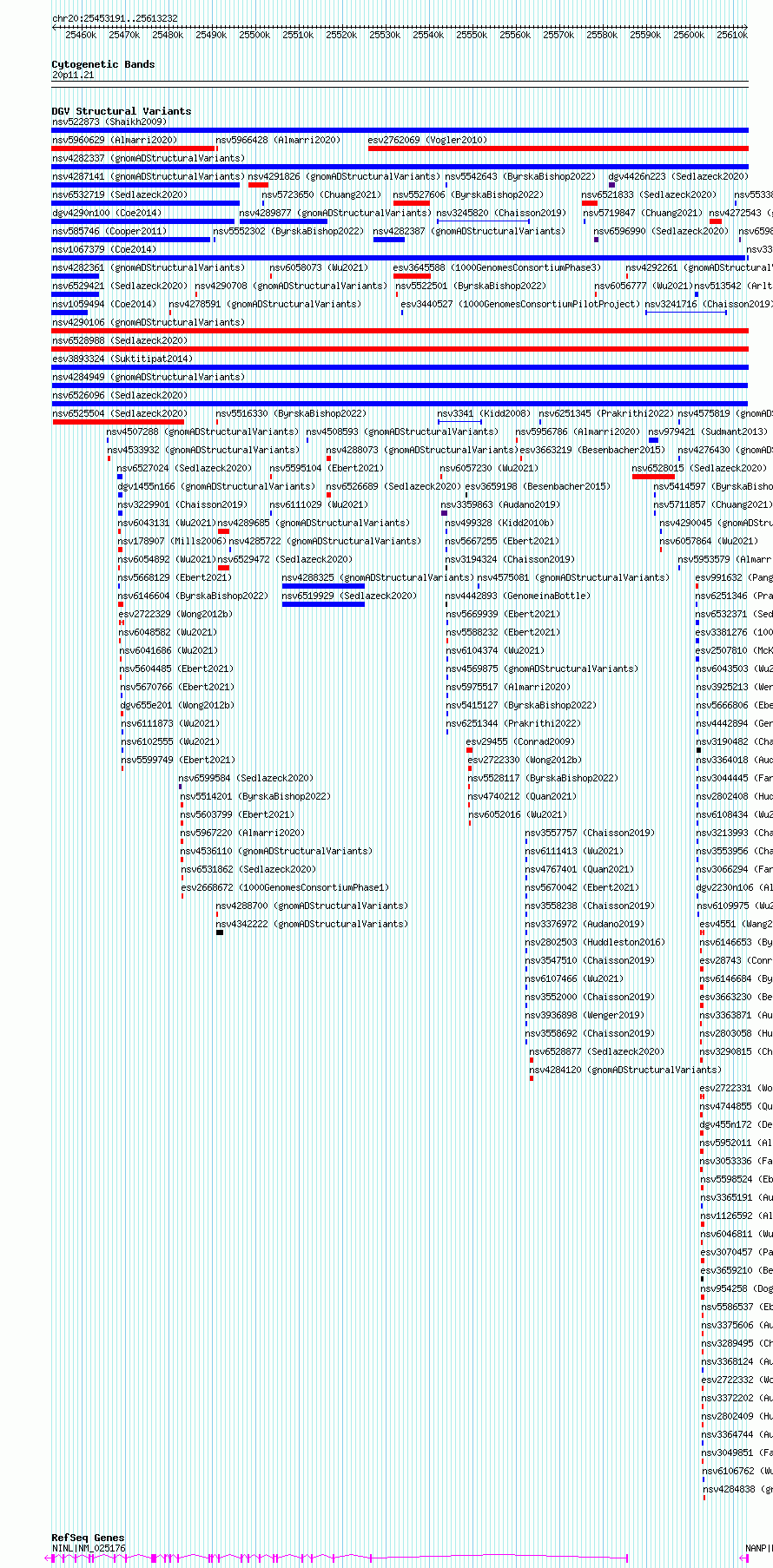Select nsv3359863 (Audano2019) label
Image resolution: width=773 pixels, height=1568 pixels.
[500, 504]
